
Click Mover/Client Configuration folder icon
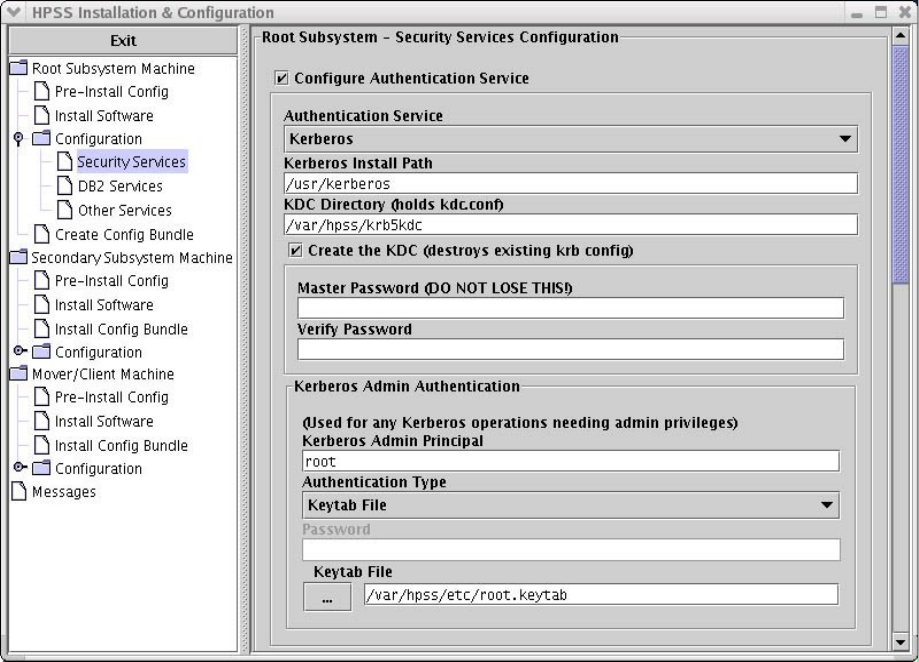pyautogui.click(x=41, y=468)
